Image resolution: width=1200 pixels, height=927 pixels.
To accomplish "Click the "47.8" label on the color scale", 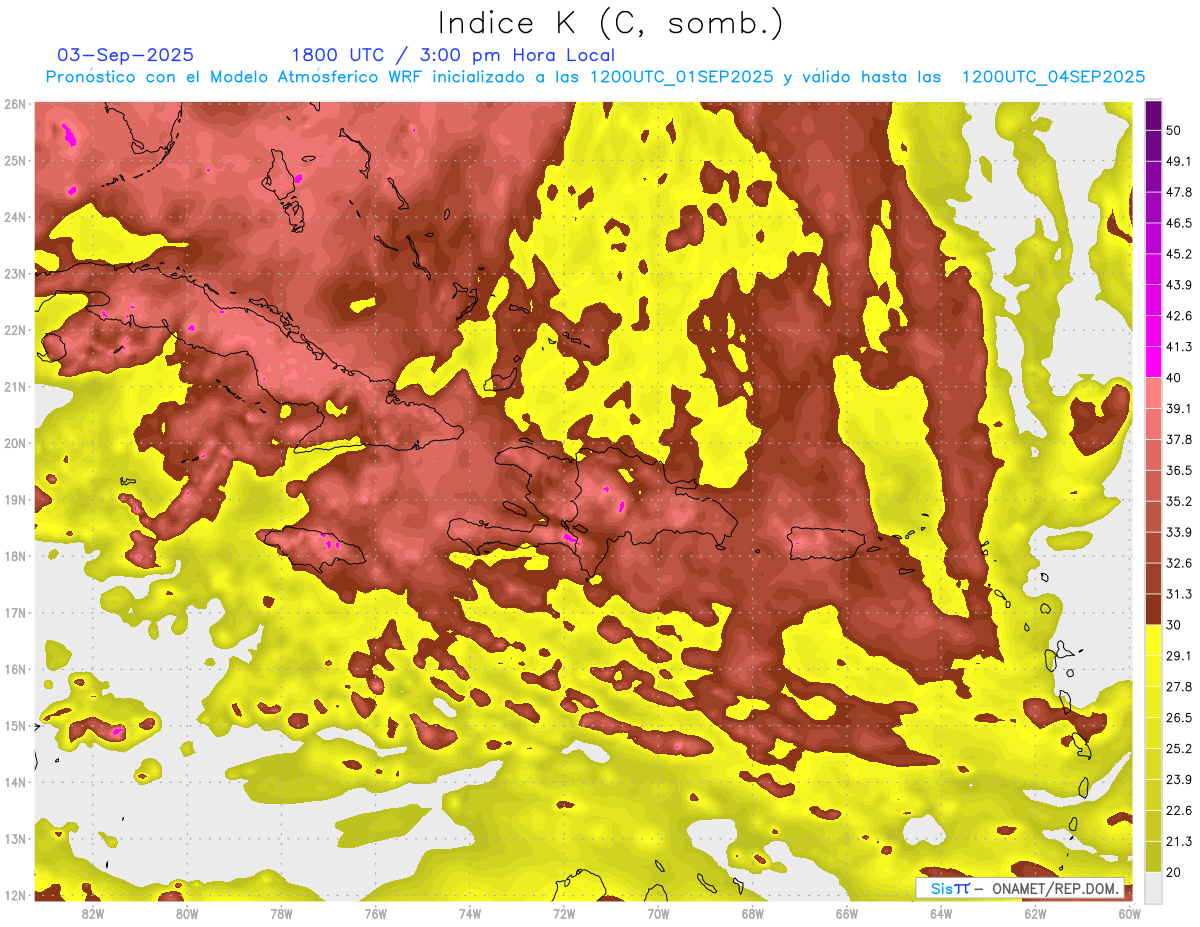I will coord(1179,192).
